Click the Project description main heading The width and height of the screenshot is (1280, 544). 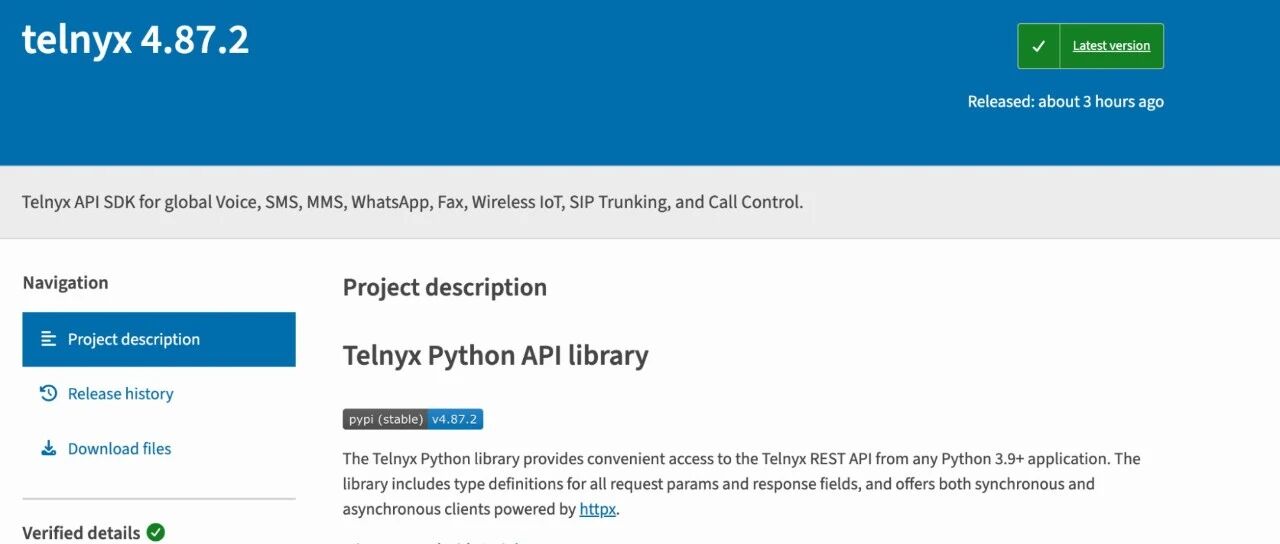click(x=445, y=287)
